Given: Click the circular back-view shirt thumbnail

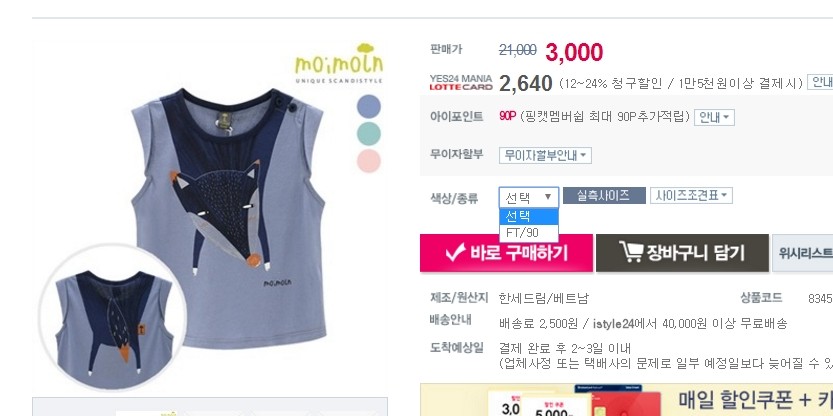Looking at the screenshot, I should (x=113, y=318).
